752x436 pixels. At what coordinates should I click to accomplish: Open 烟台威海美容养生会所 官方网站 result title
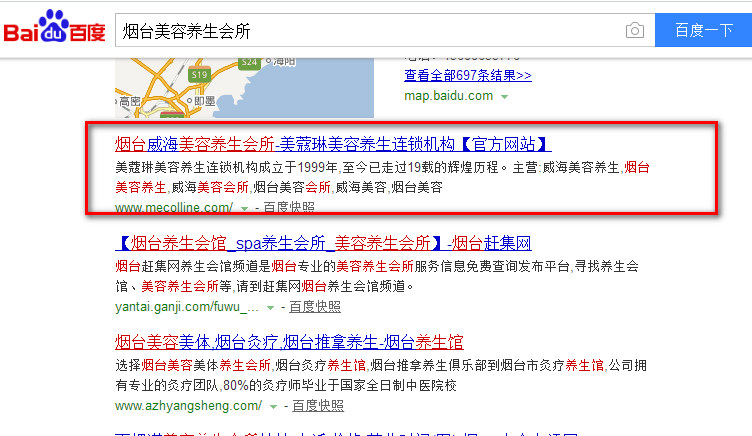[334, 144]
